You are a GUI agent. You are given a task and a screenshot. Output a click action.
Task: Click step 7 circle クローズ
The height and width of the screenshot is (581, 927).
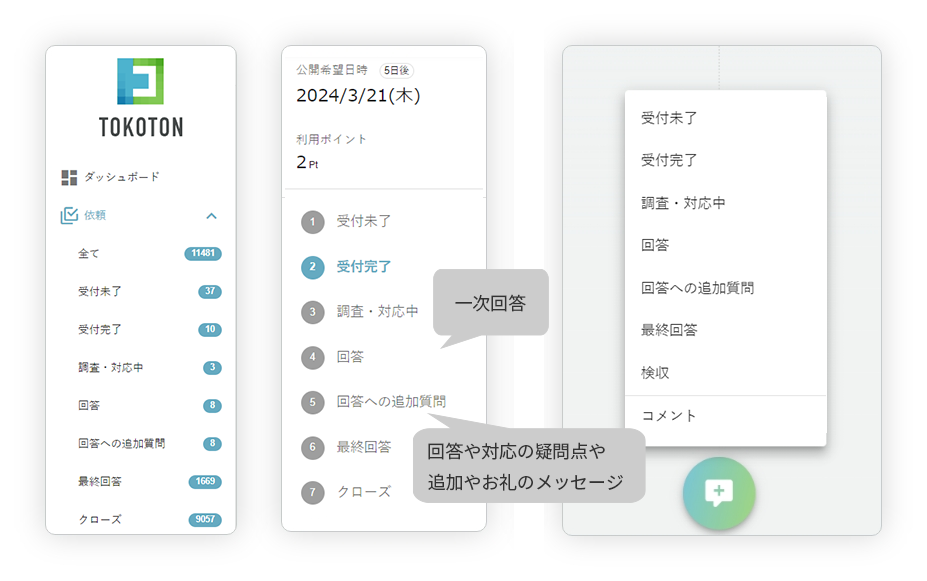[313, 492]
